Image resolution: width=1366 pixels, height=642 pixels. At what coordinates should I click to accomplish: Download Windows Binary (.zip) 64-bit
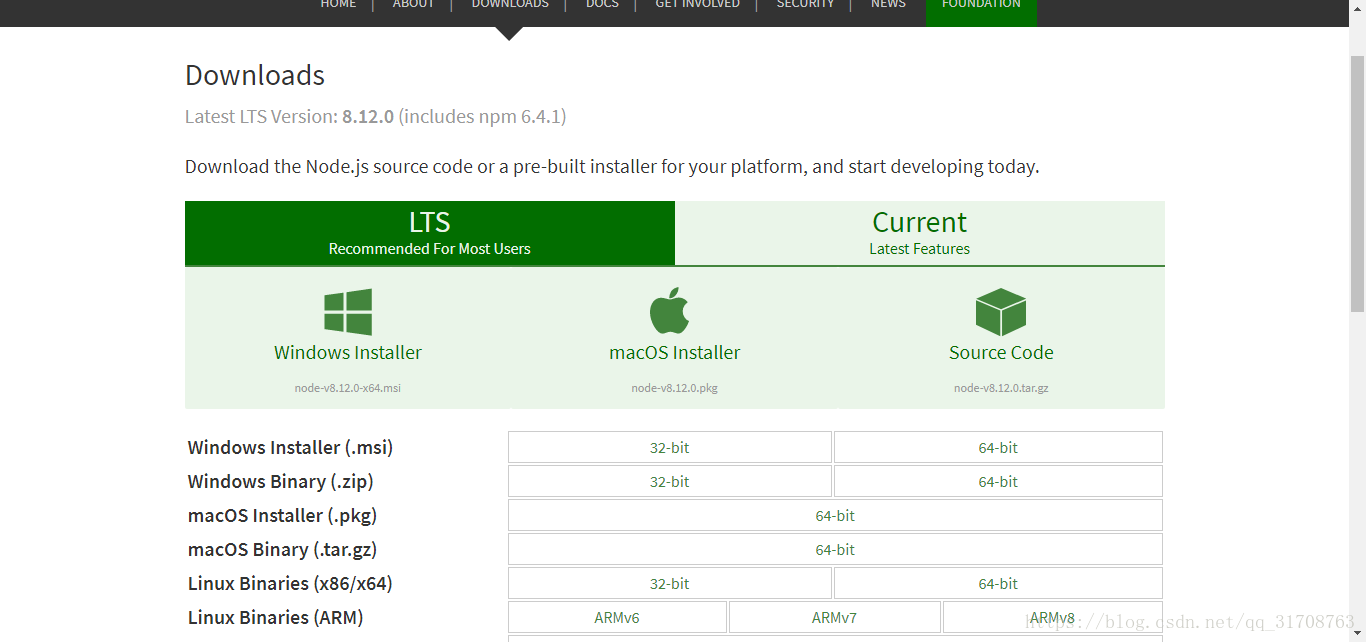click(998, 481)
